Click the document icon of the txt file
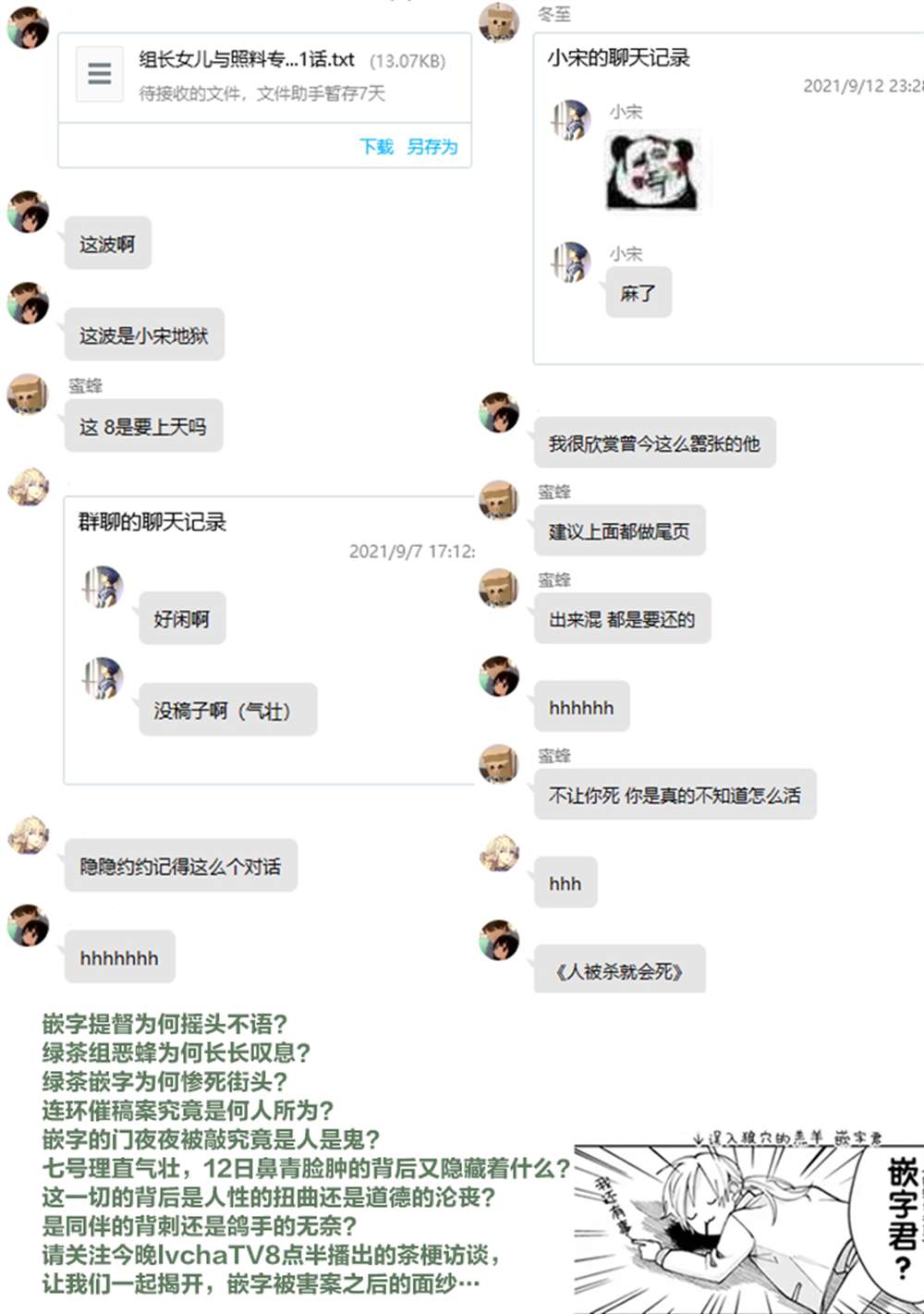The height and width of the screenshot is (1314, 924). pyautogui.click(x=99, y=74)
